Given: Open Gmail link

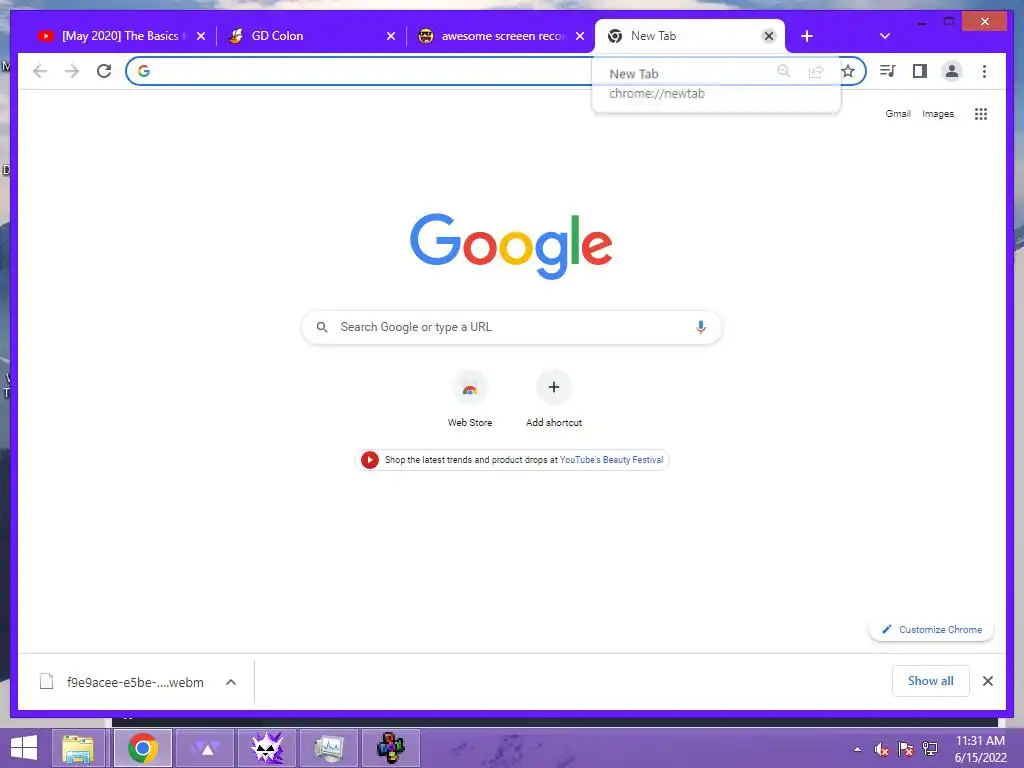Looking at the screenshot, I should [x=898, y=114].
